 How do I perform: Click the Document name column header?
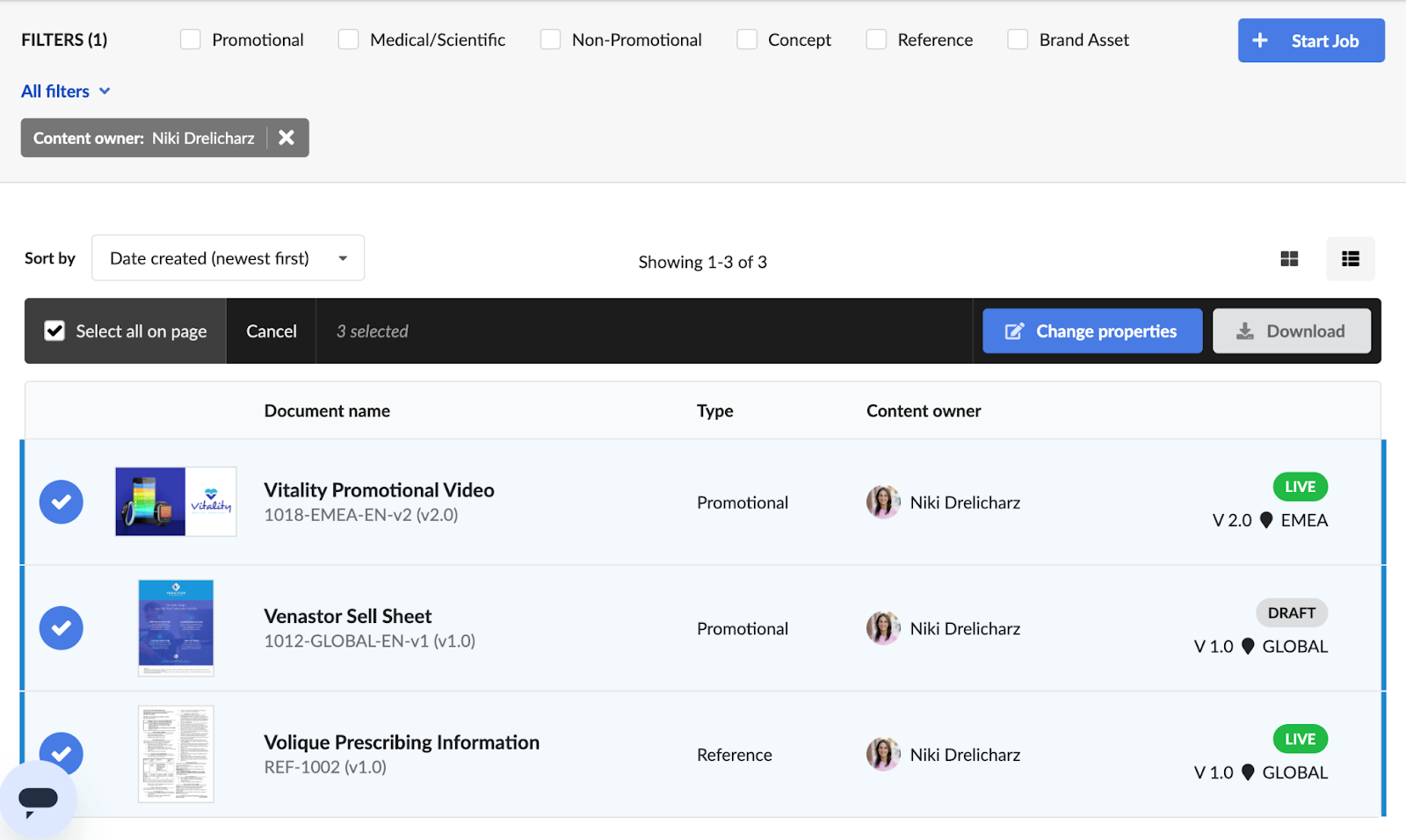(327, 410)
